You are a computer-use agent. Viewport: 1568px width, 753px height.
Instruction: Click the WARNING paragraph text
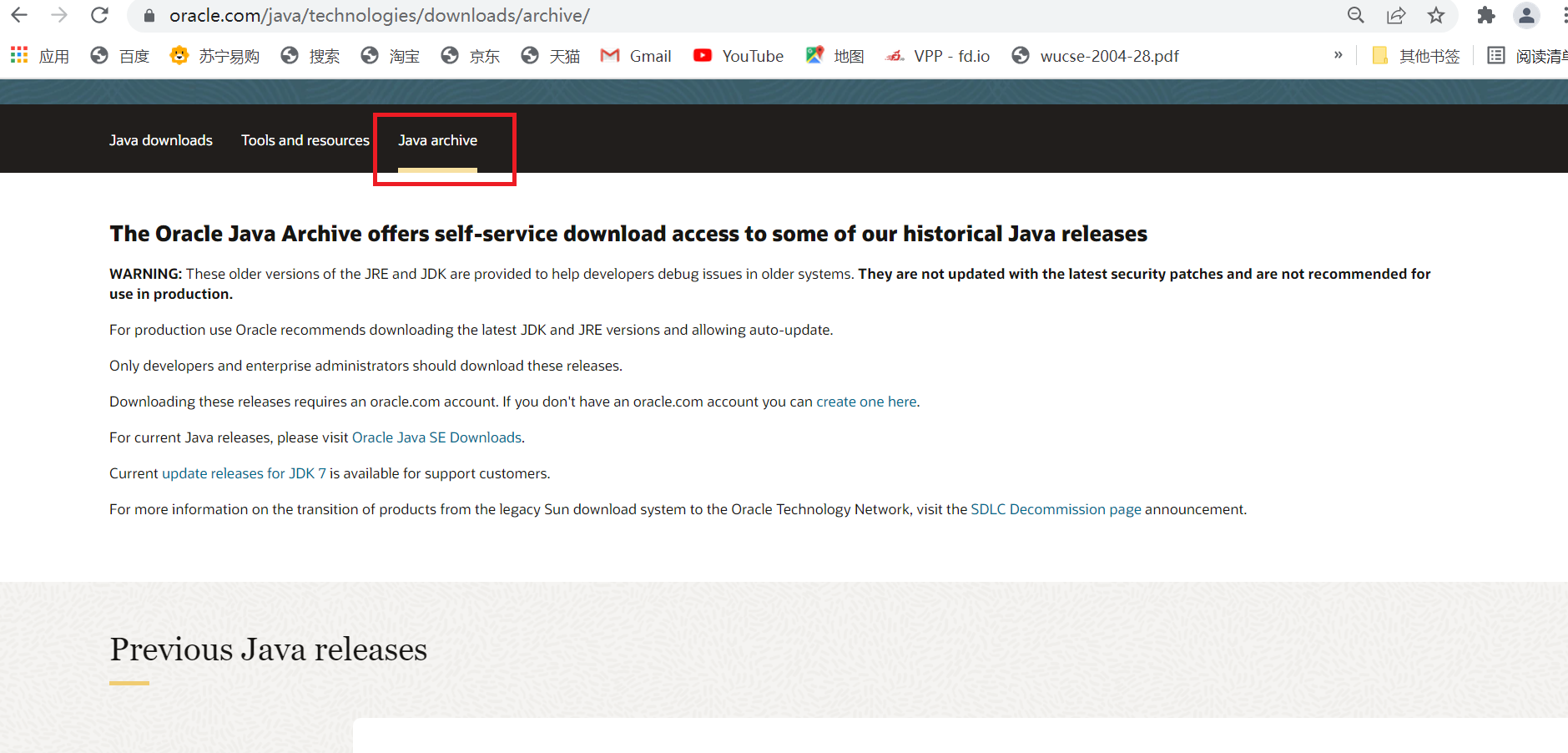(x=769, y=284)
